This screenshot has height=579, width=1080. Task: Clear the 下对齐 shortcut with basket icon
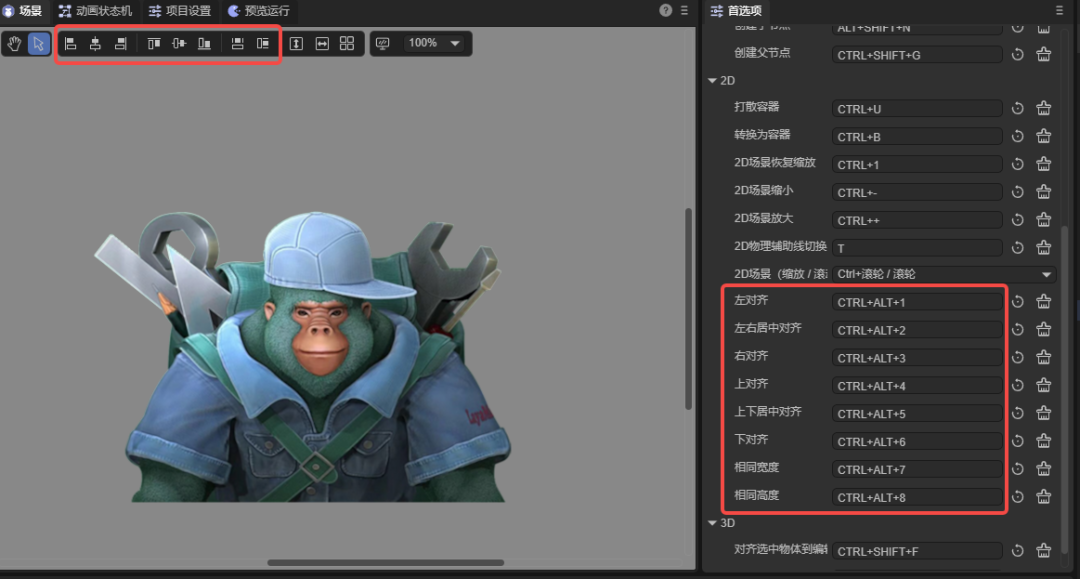point(1043,441)
